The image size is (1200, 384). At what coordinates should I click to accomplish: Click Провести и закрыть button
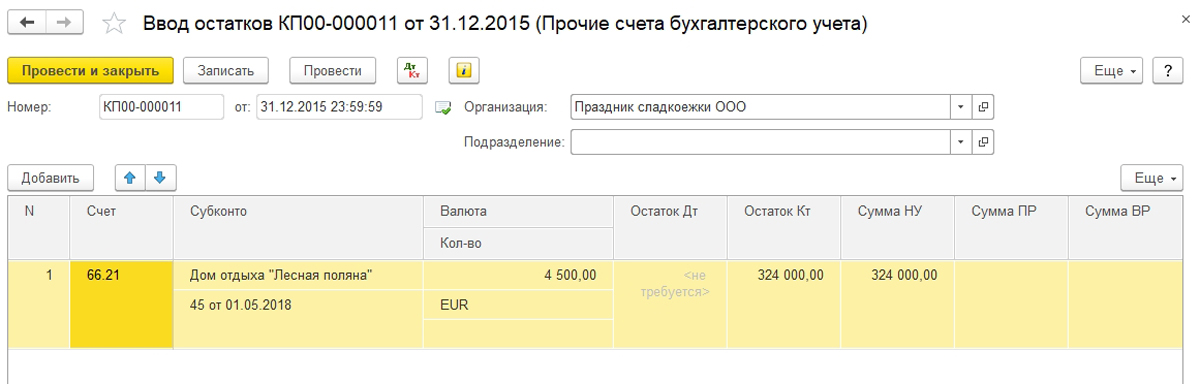91,70
